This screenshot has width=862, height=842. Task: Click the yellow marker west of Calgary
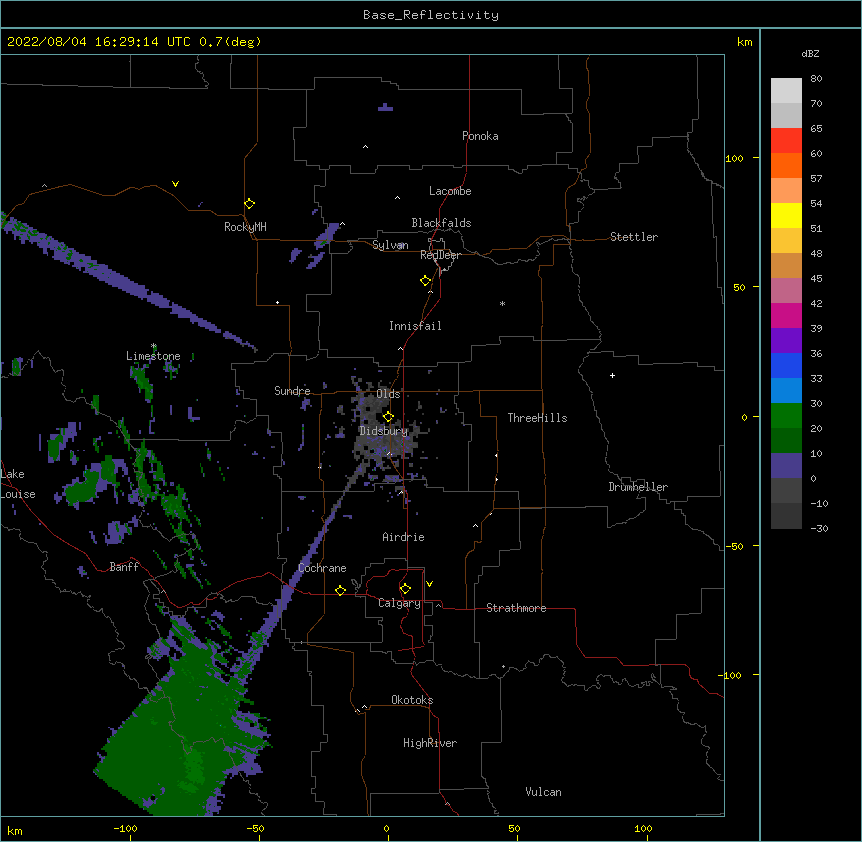340,590
